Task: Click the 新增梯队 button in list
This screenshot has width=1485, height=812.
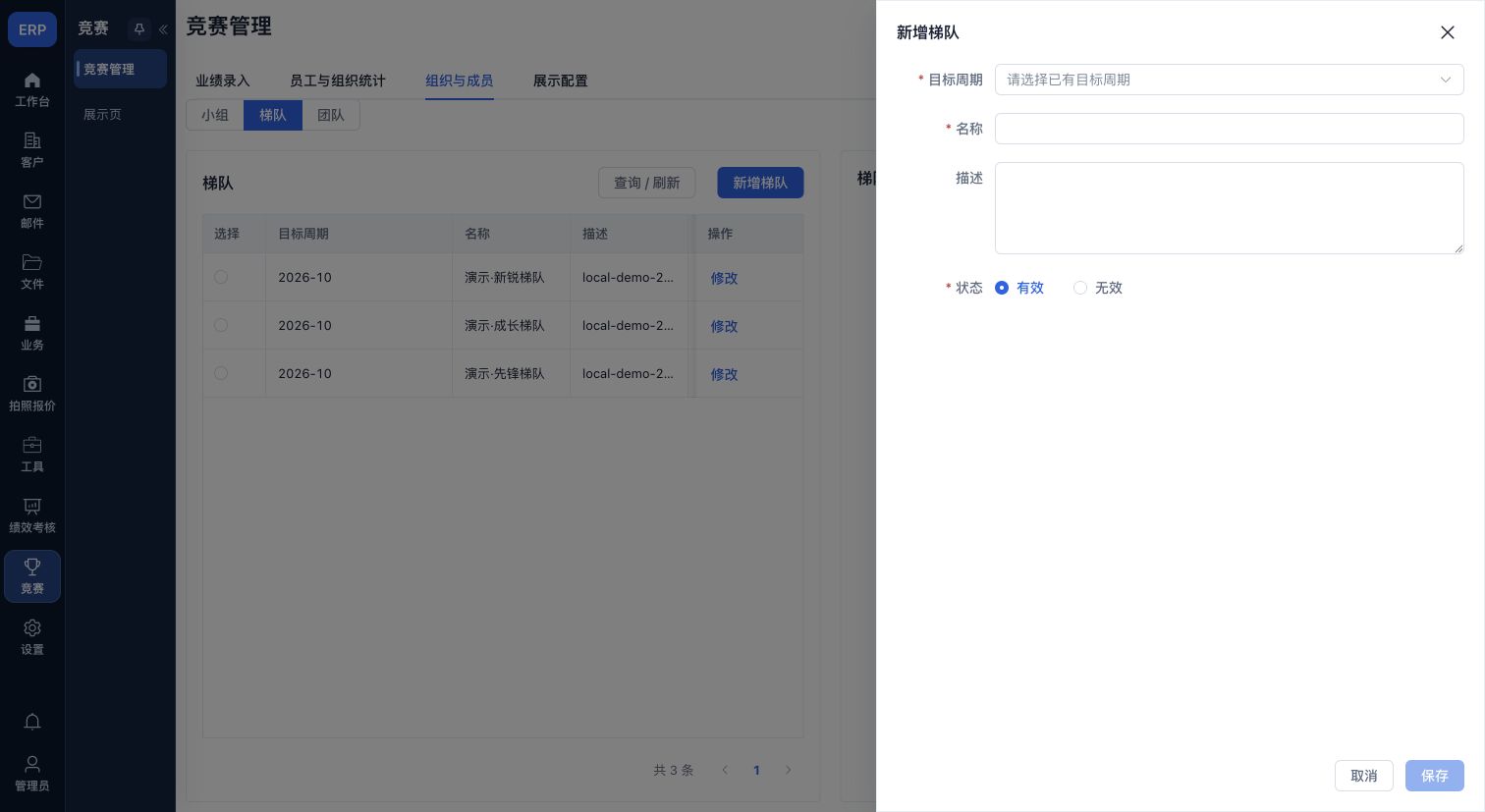Action: click(x=760, y=183)
